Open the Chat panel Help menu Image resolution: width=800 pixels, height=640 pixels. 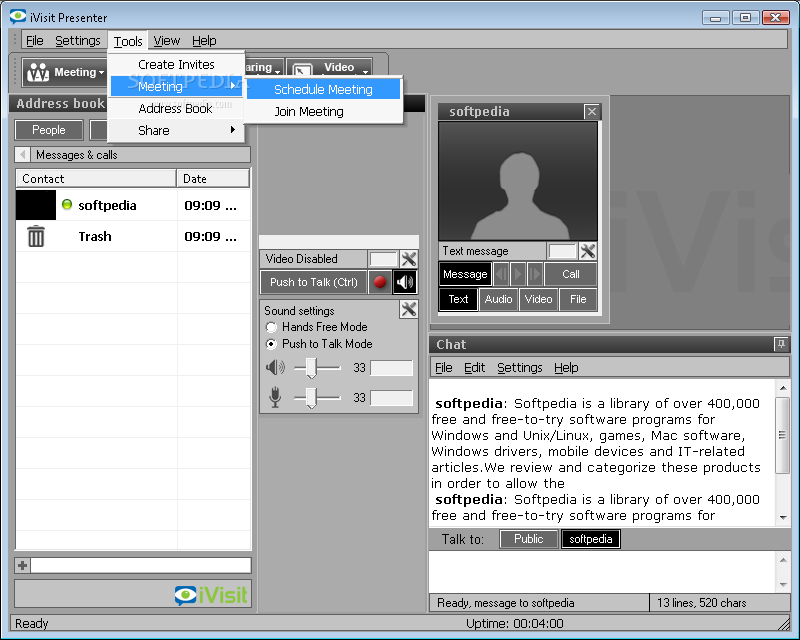[566, 367]
